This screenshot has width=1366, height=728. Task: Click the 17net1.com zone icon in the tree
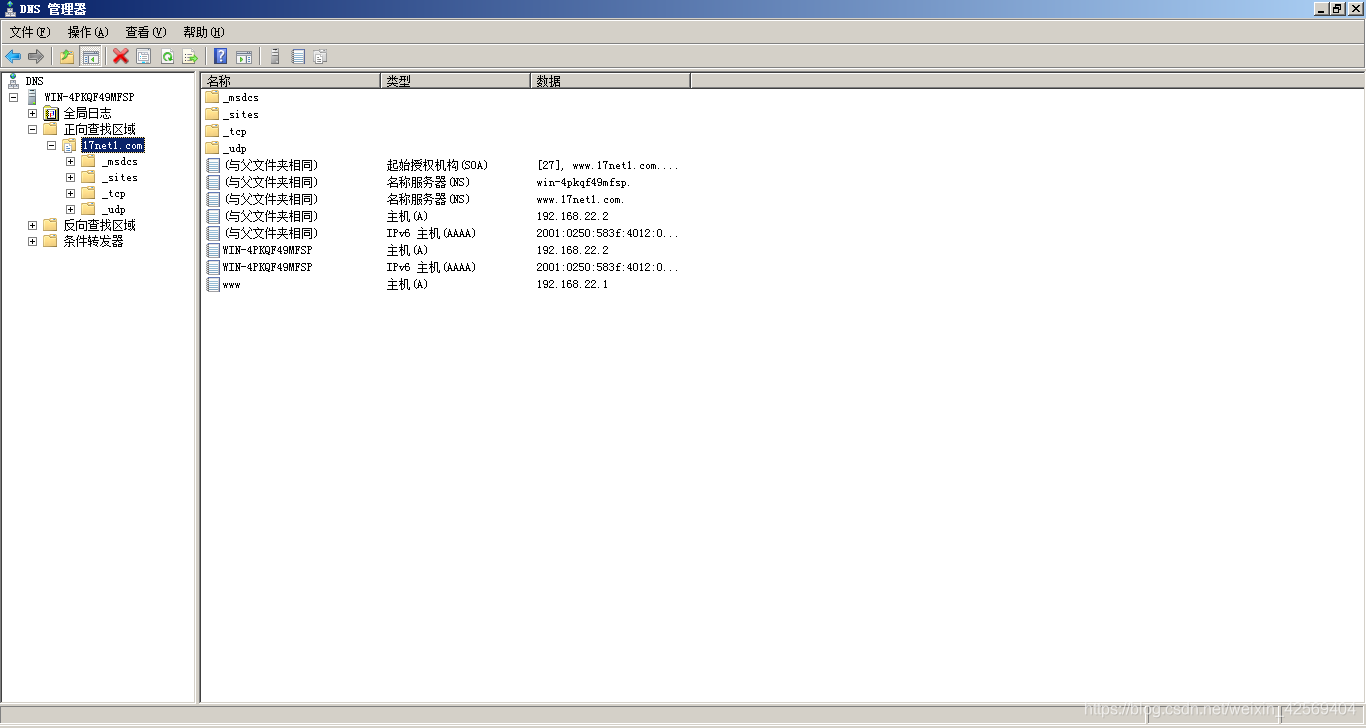click(70, 145)
